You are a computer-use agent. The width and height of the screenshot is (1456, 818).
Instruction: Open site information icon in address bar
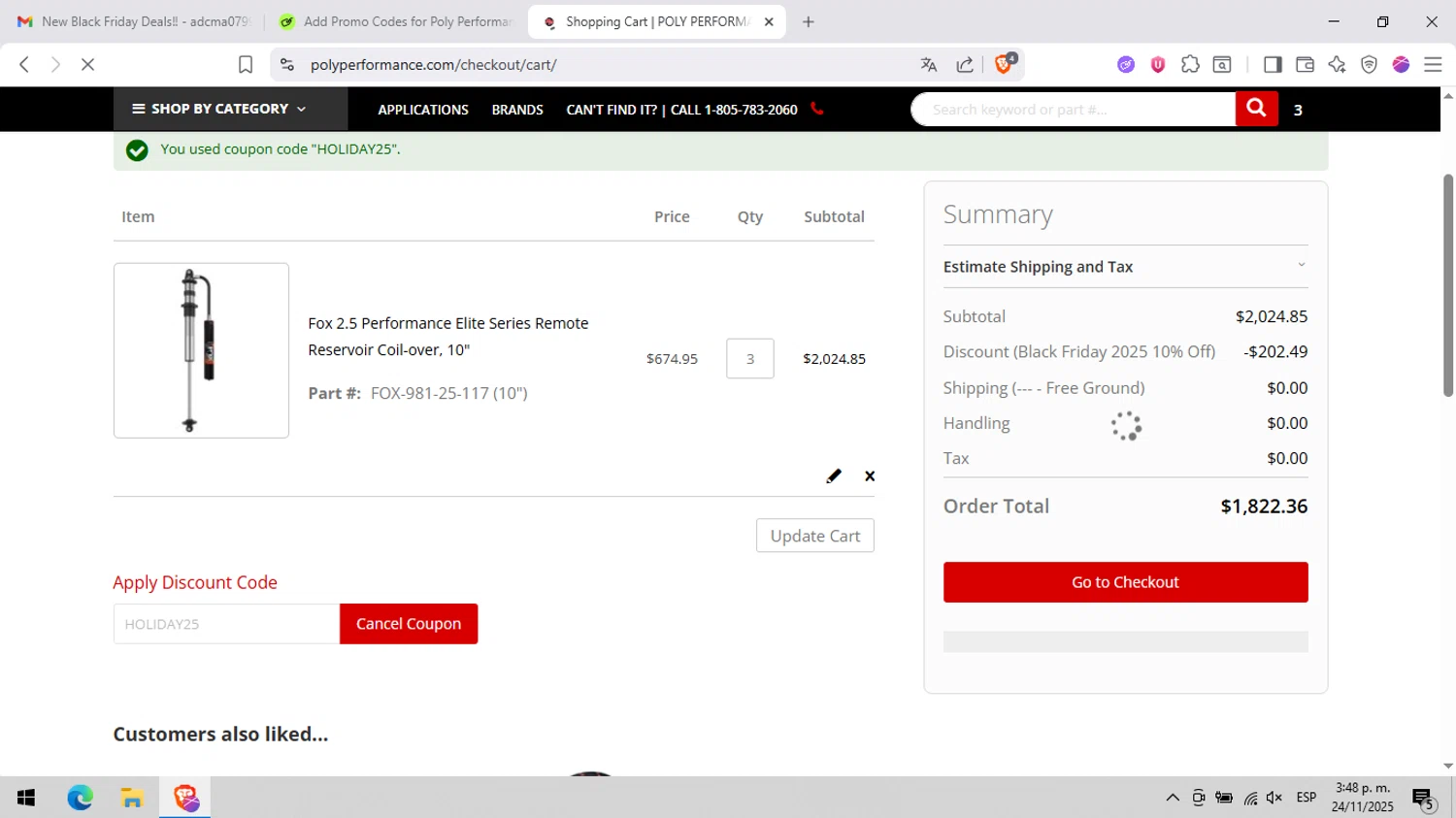click(x=287, y=64)
